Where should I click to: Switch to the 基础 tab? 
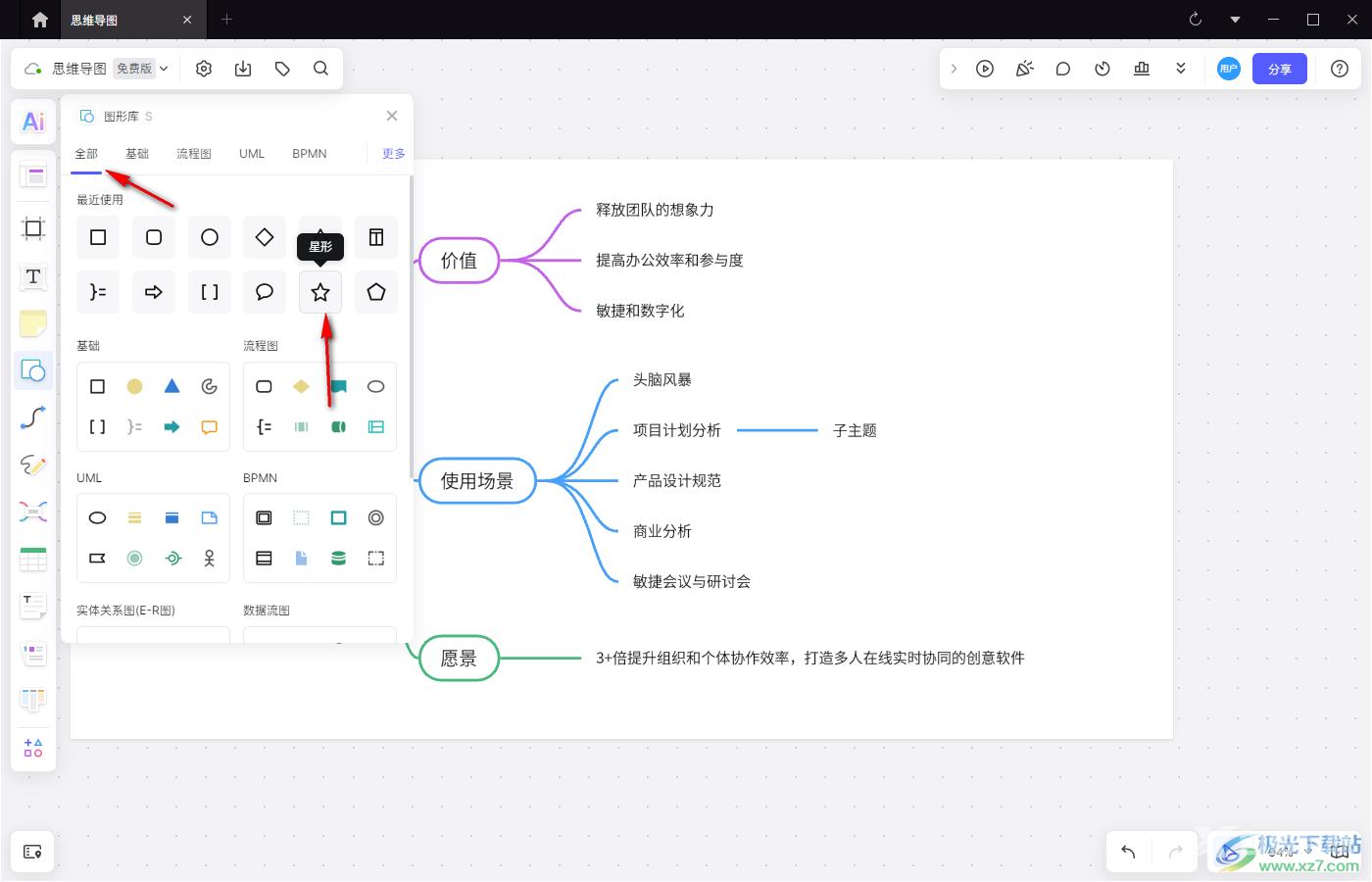(137, 154)
